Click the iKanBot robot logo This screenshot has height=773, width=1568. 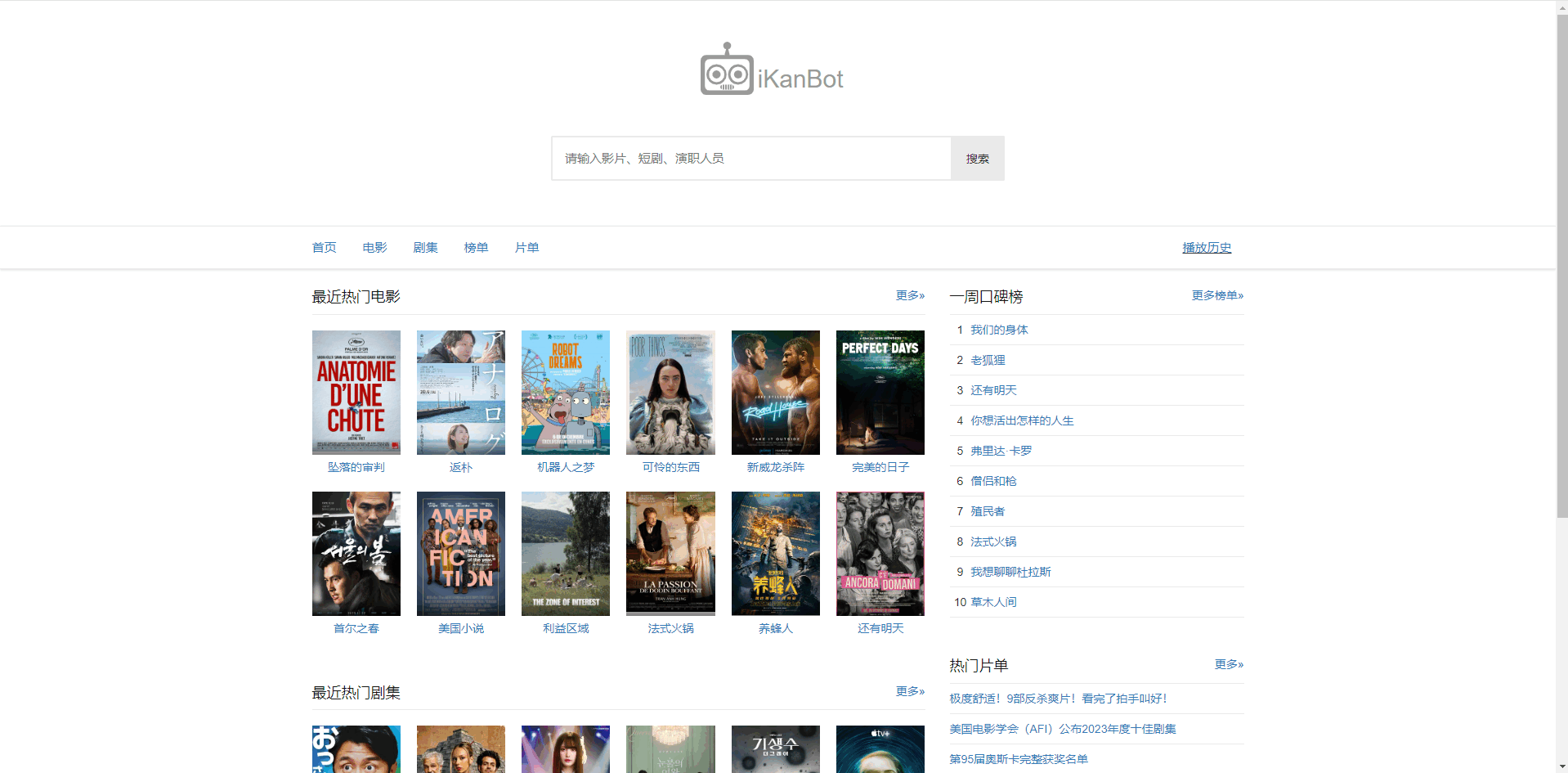772,70
